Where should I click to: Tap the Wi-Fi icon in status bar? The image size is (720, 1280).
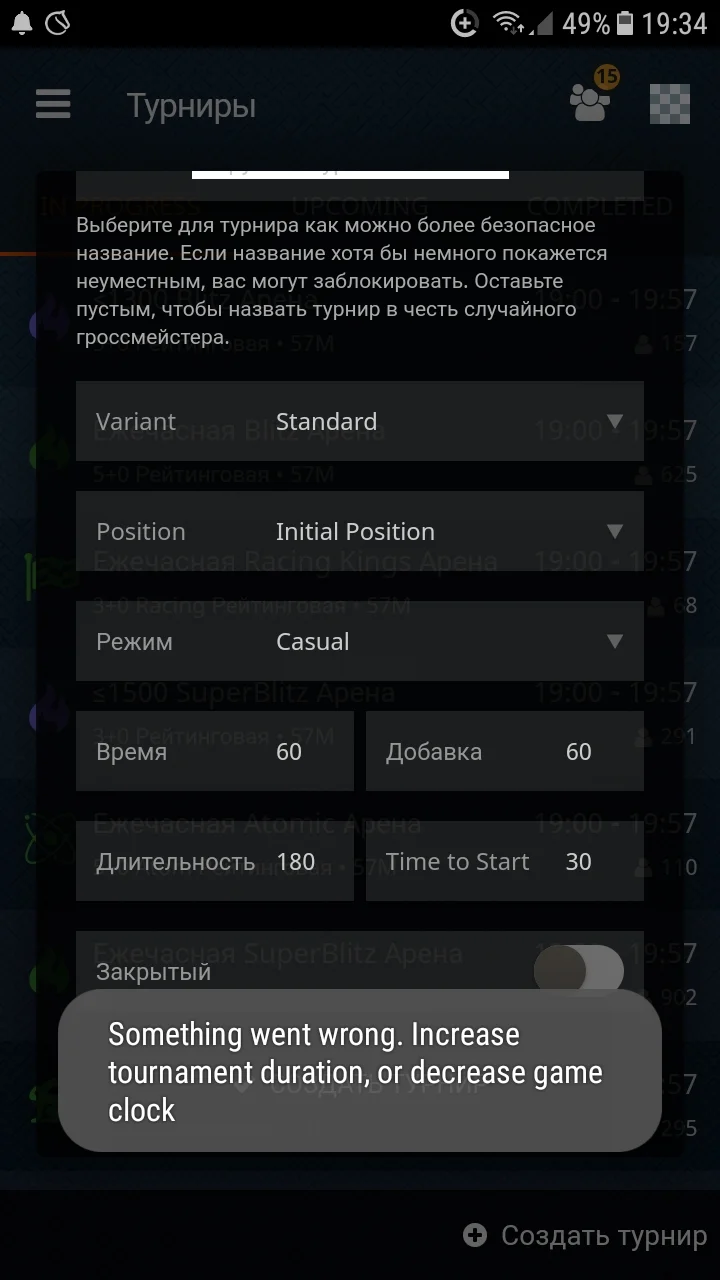pyautogui.click(x=508, y=23)
